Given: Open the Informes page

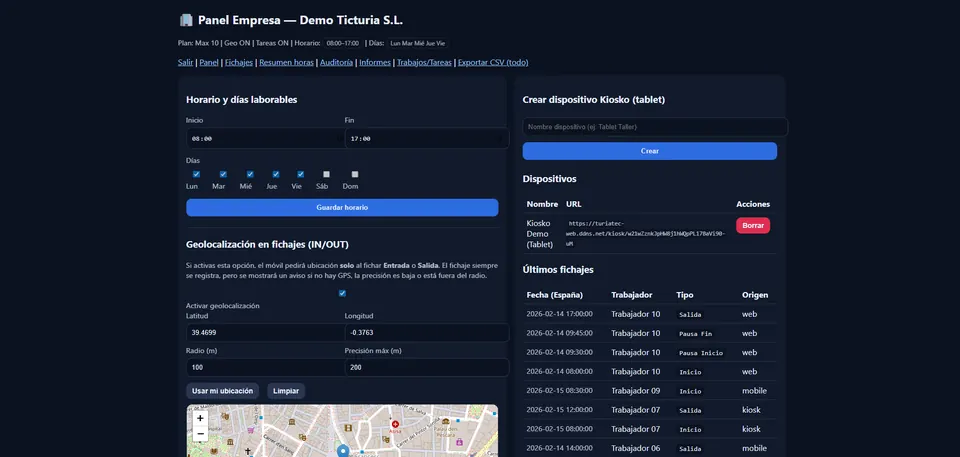Looking at the screenshot, I should point(375,62).
